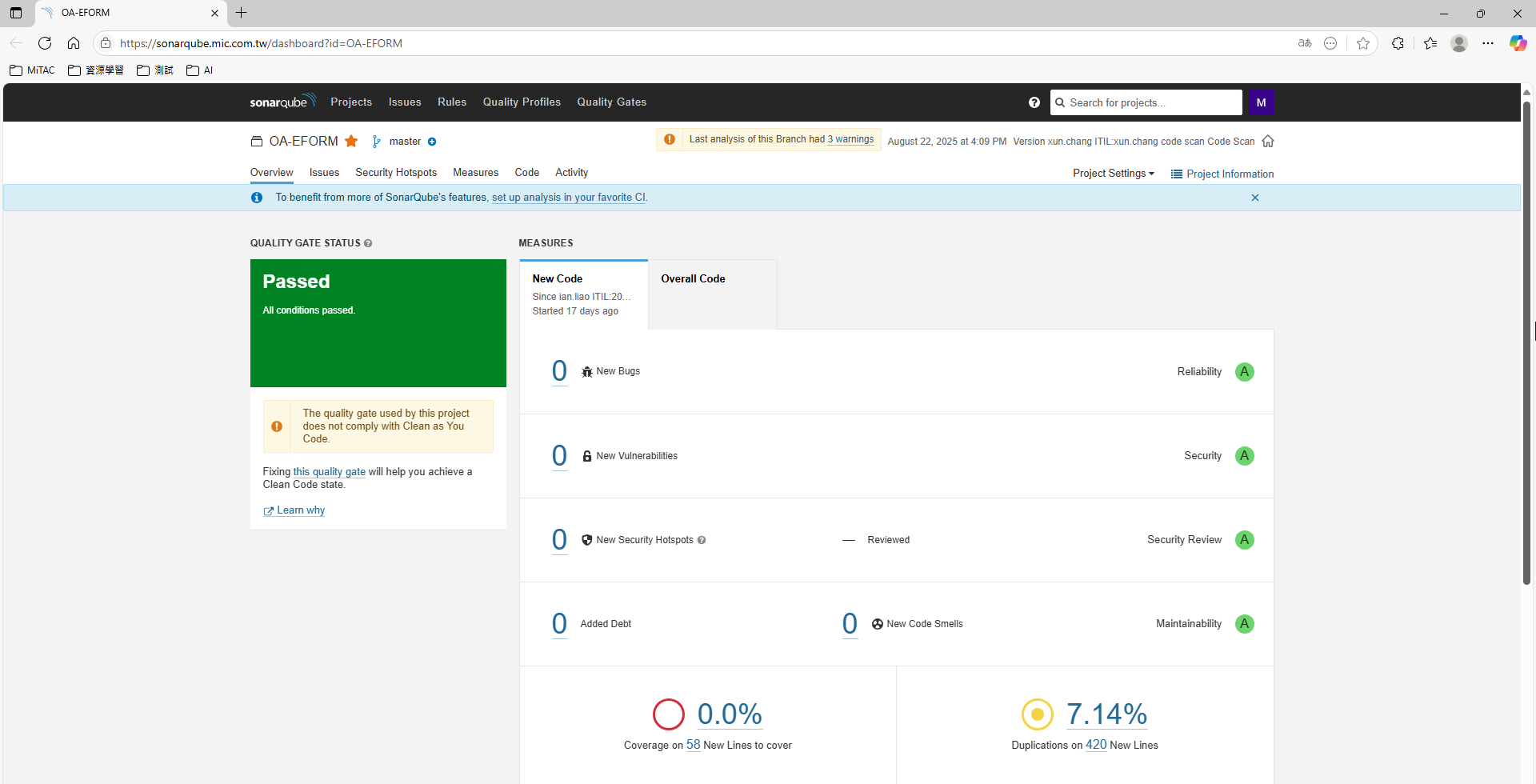Expand the master branch selector
1536x784 pixels.
(405, 142)
